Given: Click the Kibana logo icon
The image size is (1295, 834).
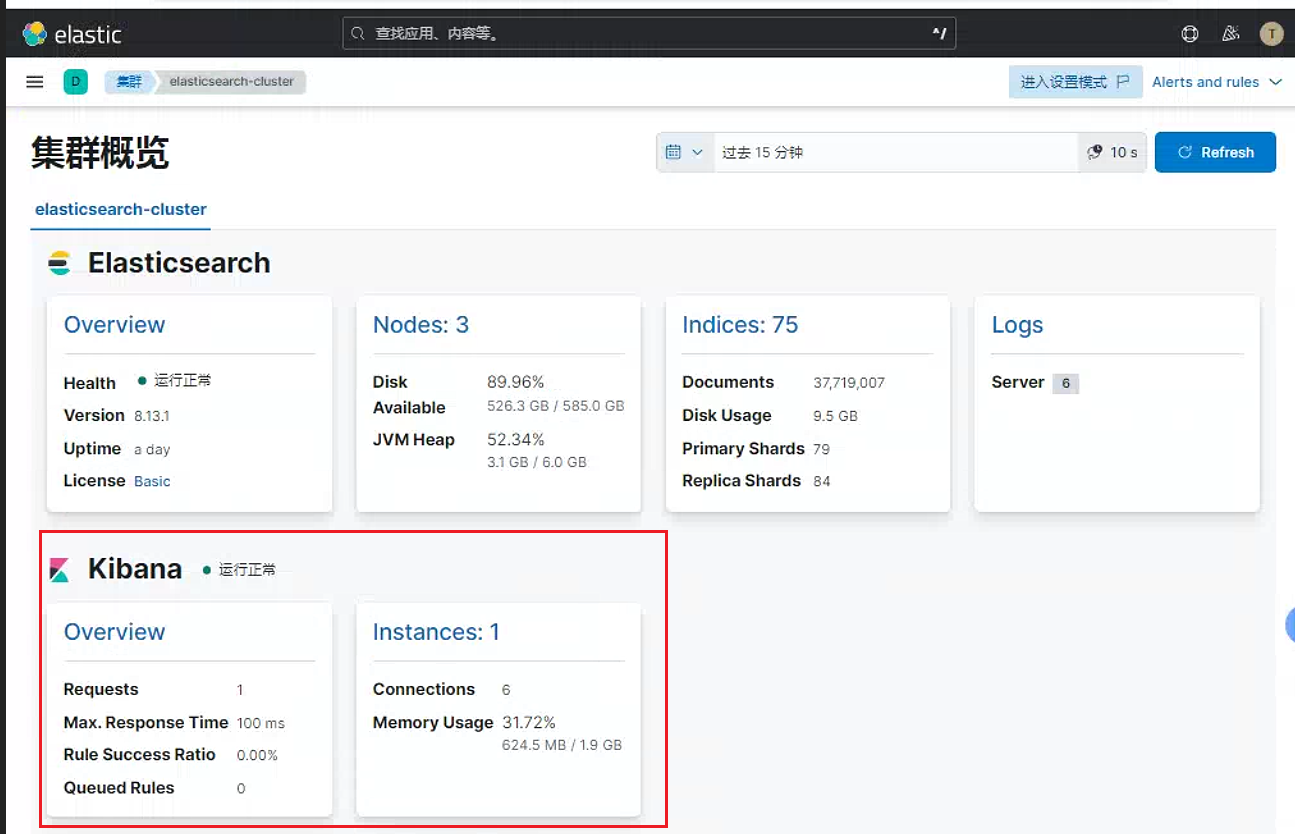Looking at the screenshot, I should pos(59,570).
